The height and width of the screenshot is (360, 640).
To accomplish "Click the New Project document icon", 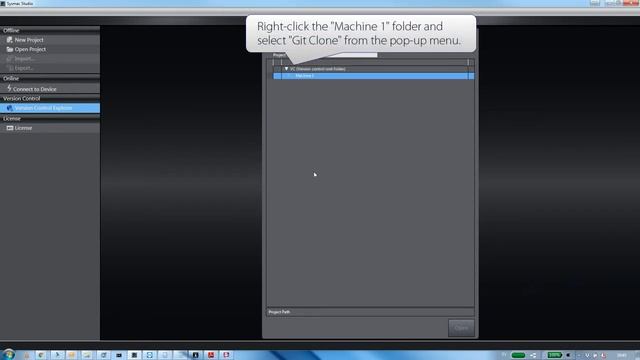I will click(9, 40).
